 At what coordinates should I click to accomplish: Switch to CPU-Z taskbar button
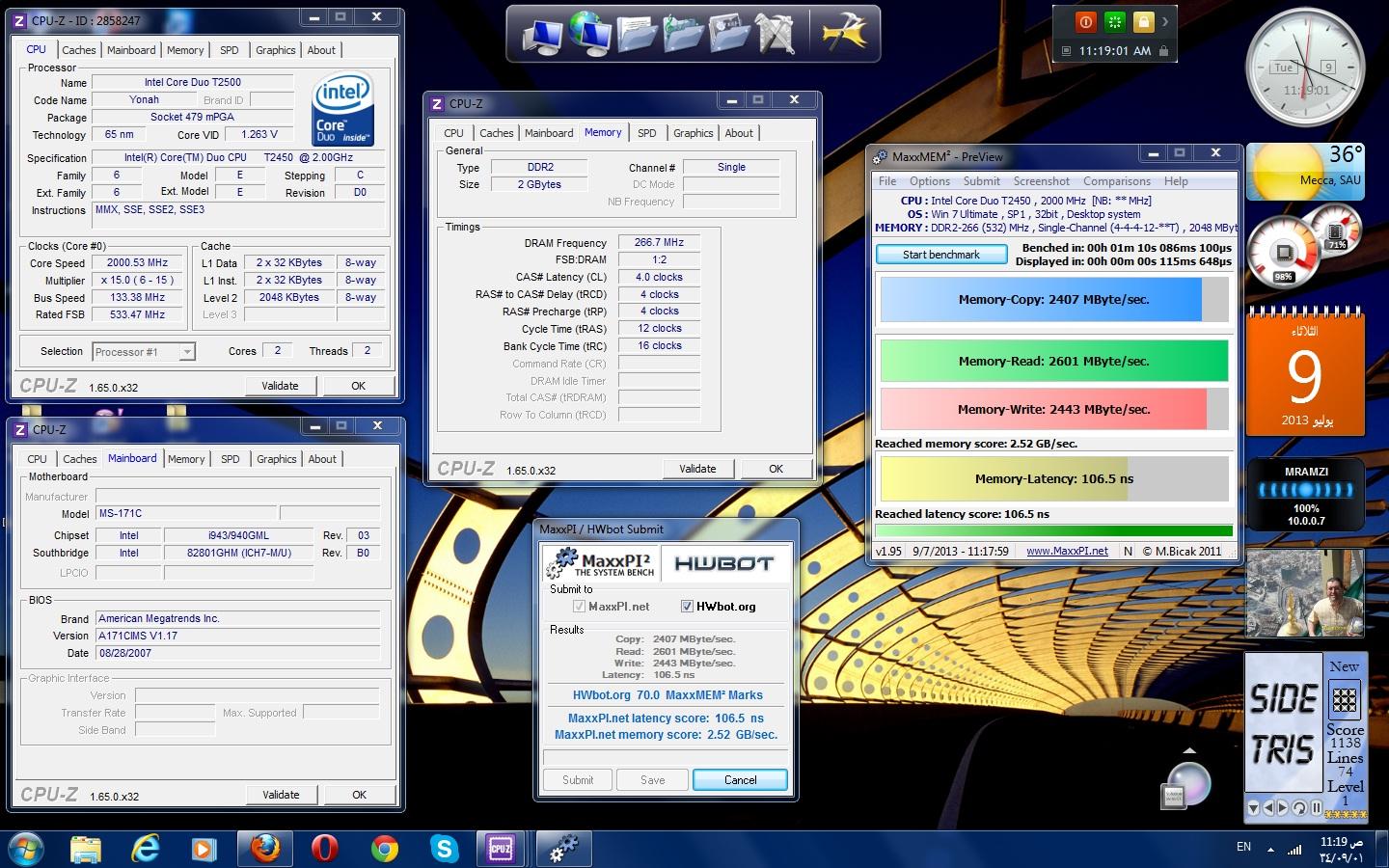click(x=501, y=848)
